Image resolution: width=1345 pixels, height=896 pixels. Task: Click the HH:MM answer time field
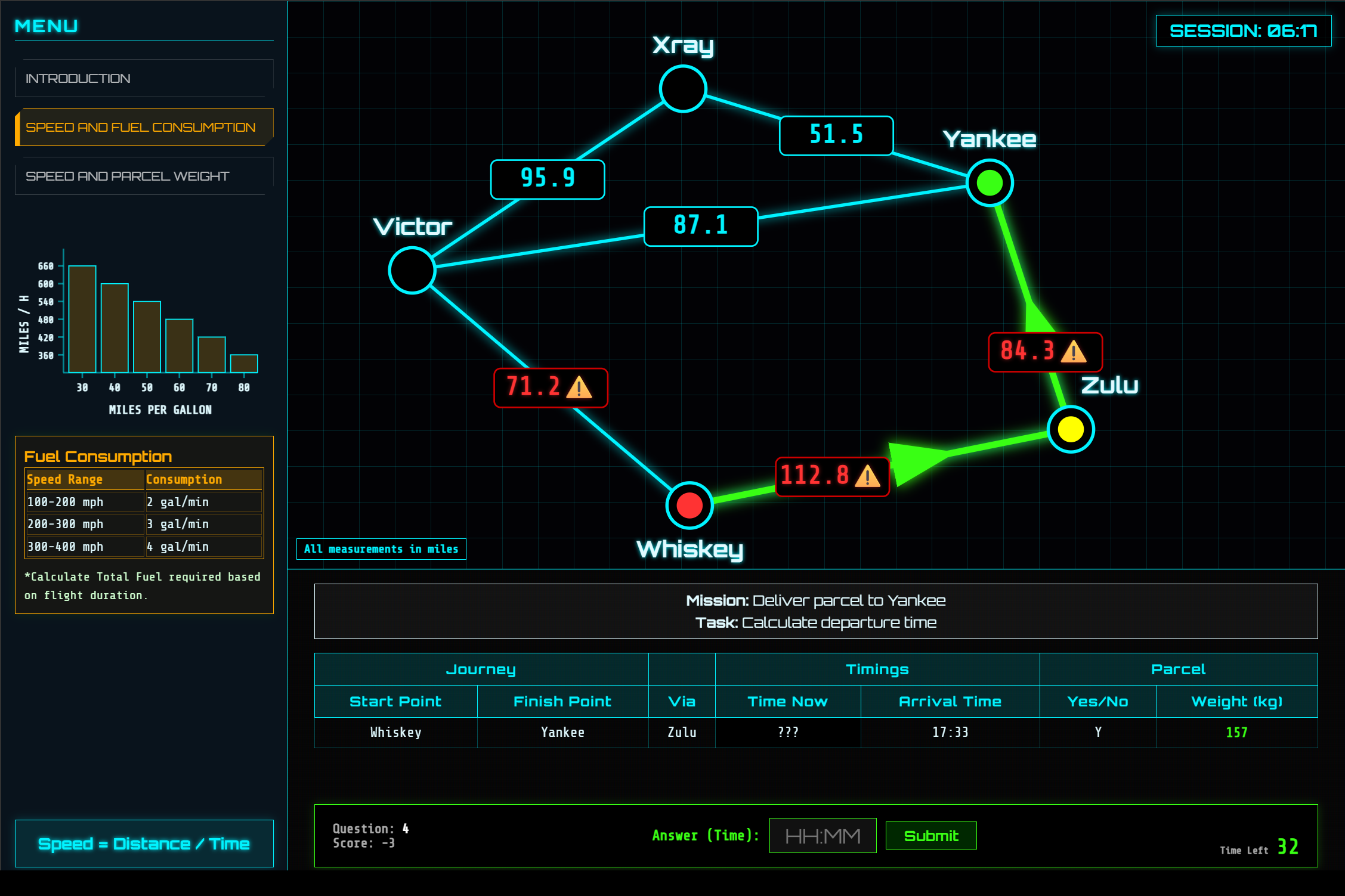[823, 836]
